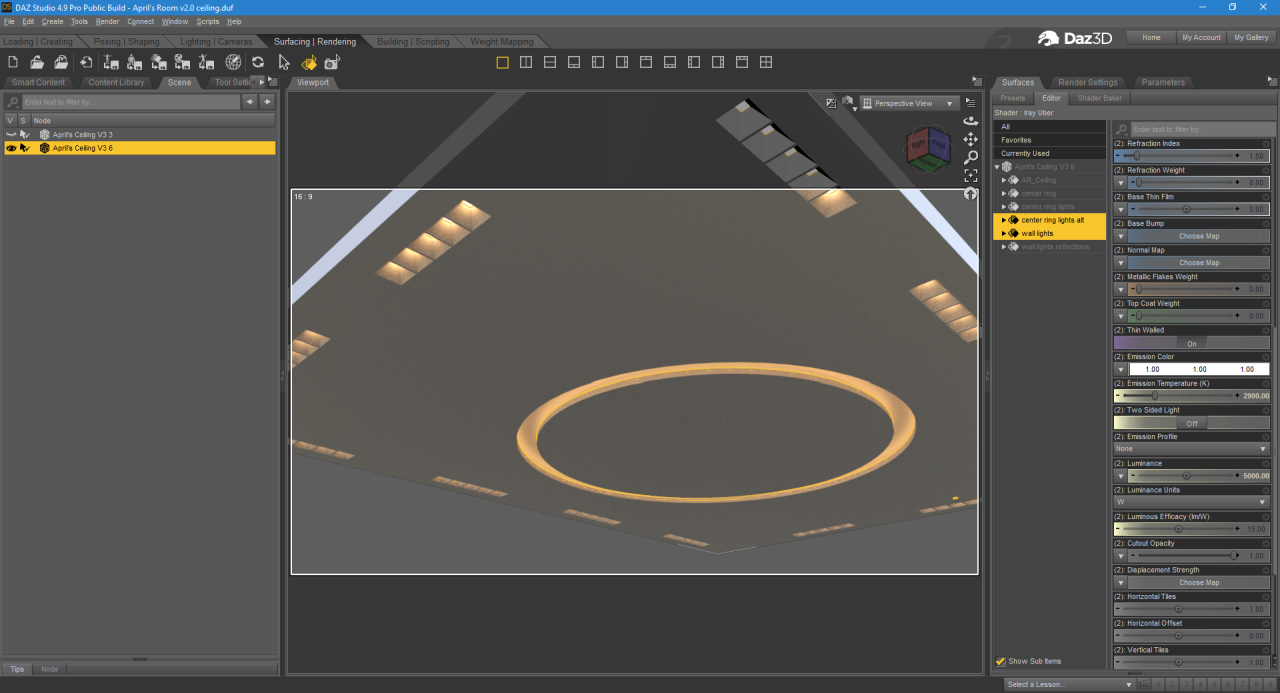Toggle the Thin Walled On switch
Viewport: 1280px width, 693px height.
point(1191,343)
